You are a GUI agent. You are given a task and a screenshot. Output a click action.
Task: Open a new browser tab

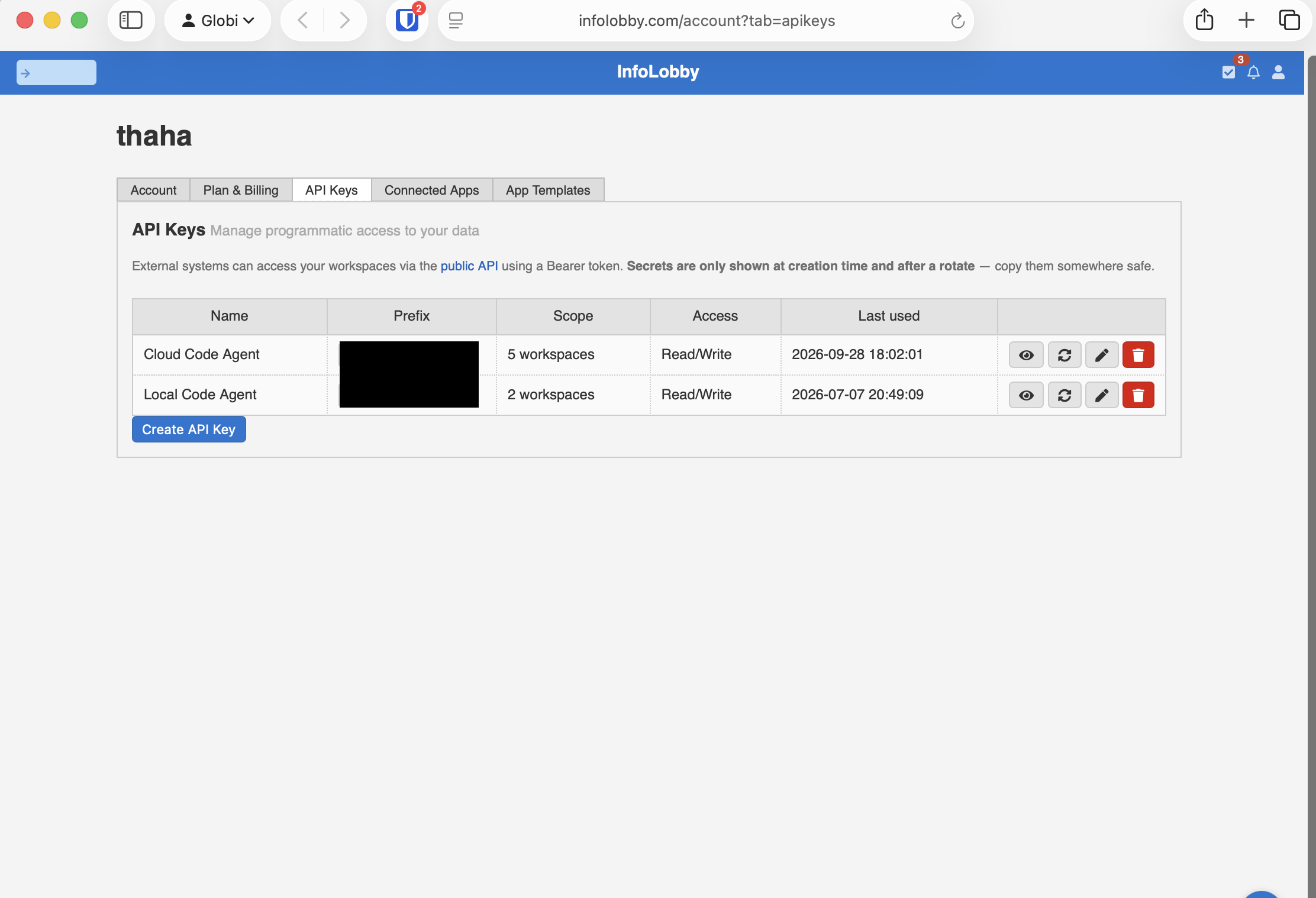pos(1246,20)
